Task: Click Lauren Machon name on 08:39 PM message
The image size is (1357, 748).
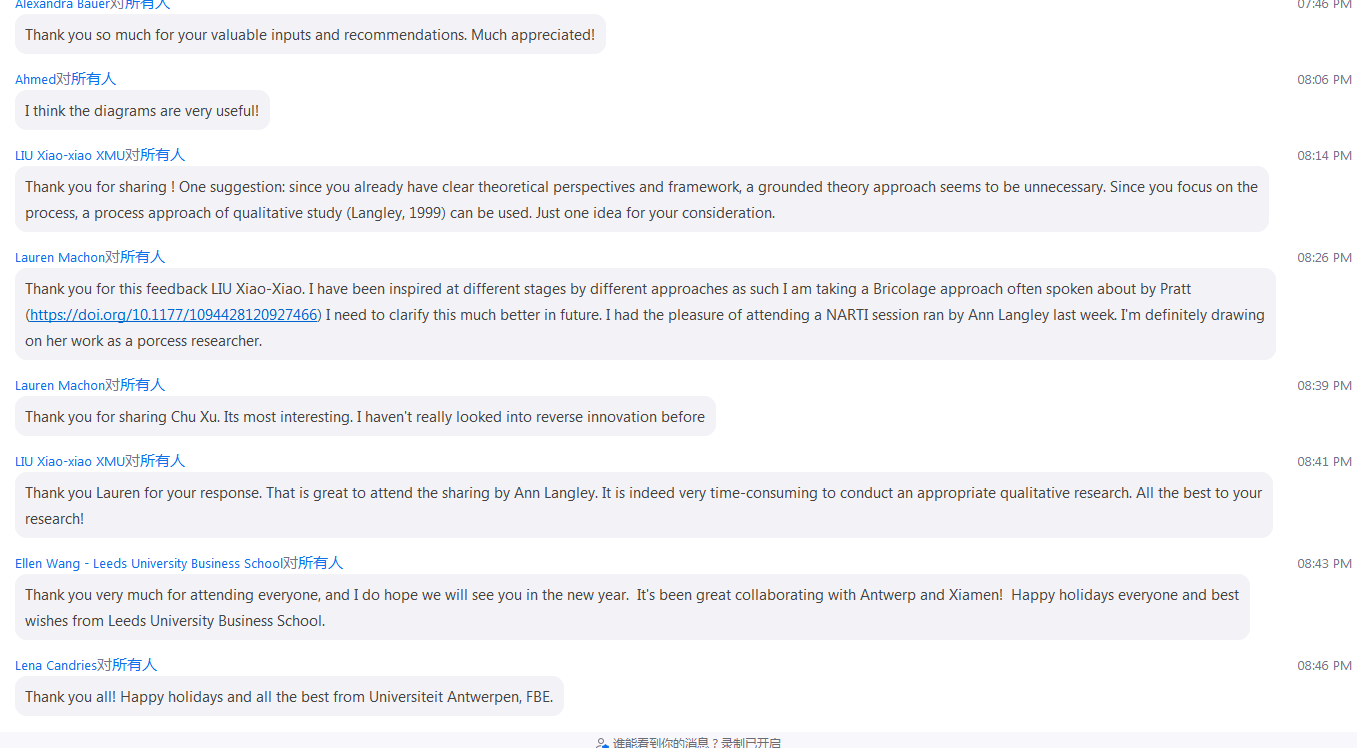Action: point(60,385)
